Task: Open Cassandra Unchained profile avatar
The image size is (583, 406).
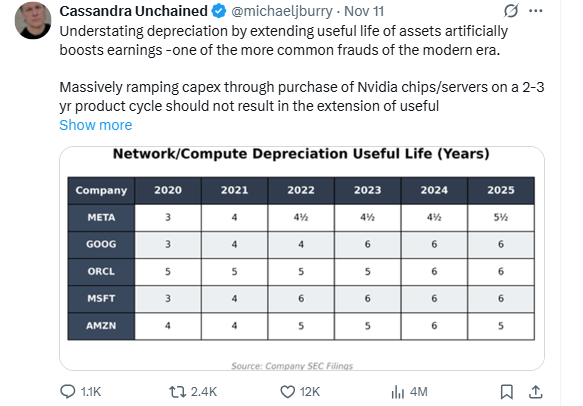Action: pyautogui.click(x=33, y=20)
